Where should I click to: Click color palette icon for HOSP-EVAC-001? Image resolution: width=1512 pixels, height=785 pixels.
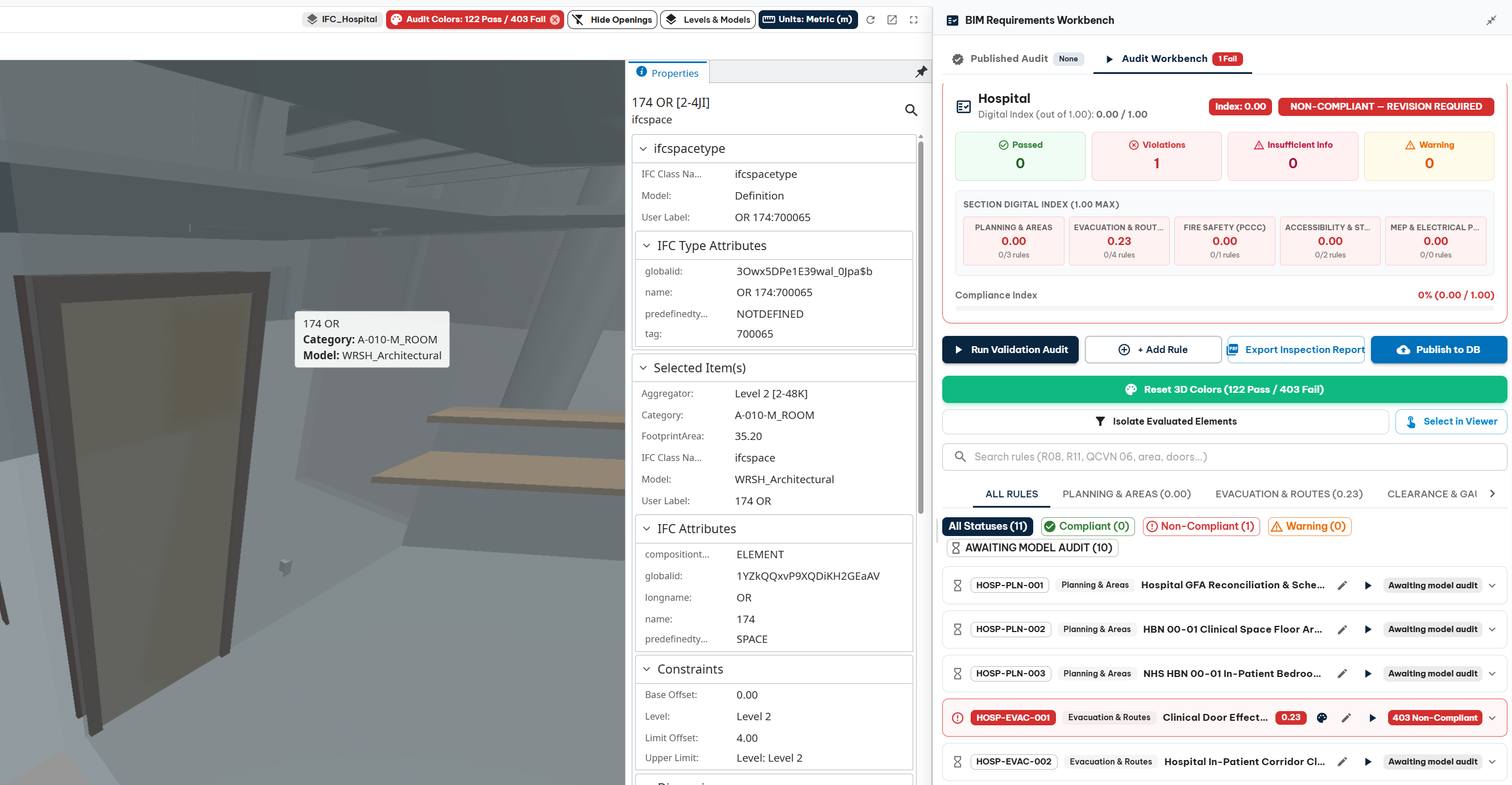coord(1322,717)
